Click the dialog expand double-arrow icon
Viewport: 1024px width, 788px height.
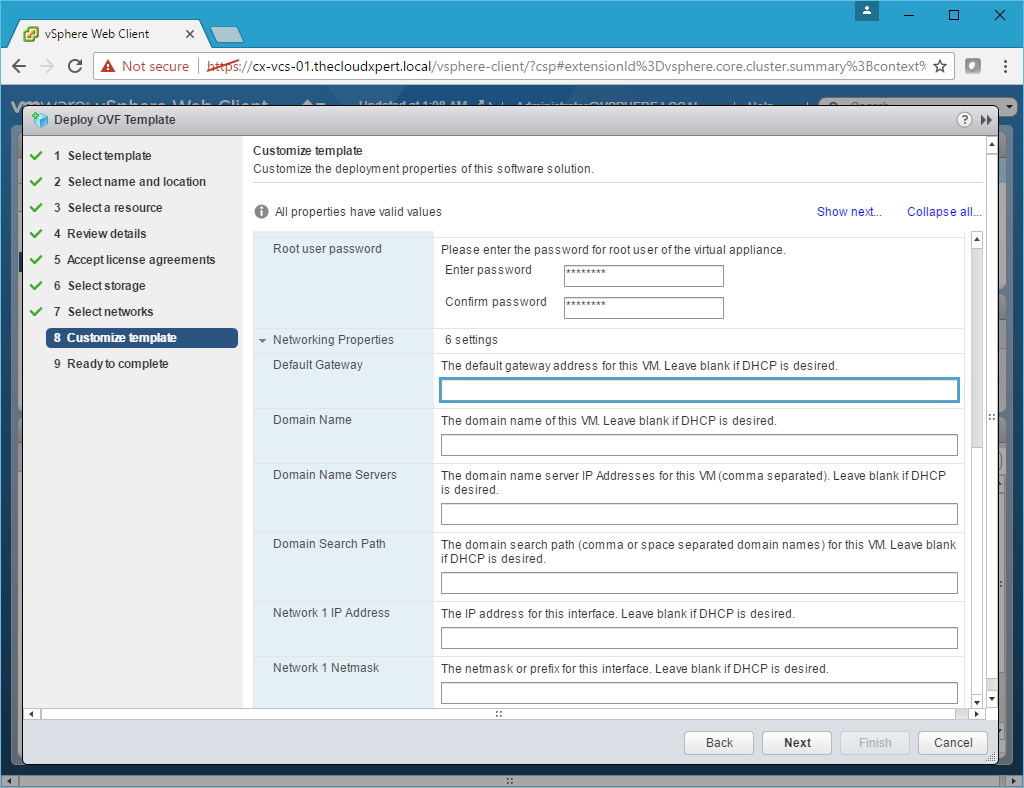[x=986, y=120]
